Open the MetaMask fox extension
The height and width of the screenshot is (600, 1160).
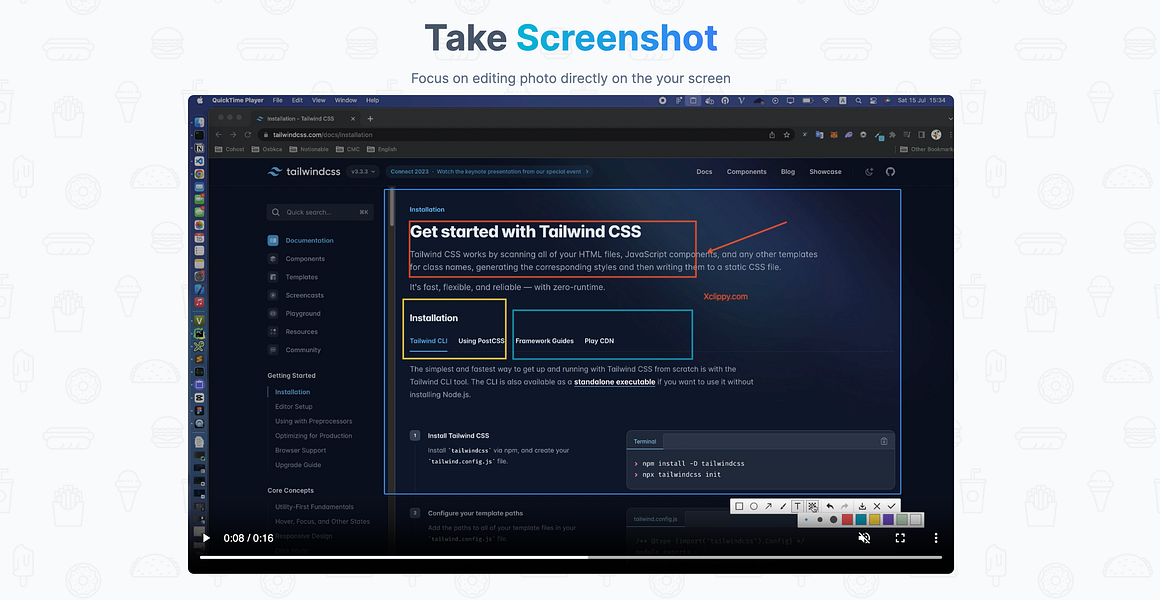(x=834, y=135)
